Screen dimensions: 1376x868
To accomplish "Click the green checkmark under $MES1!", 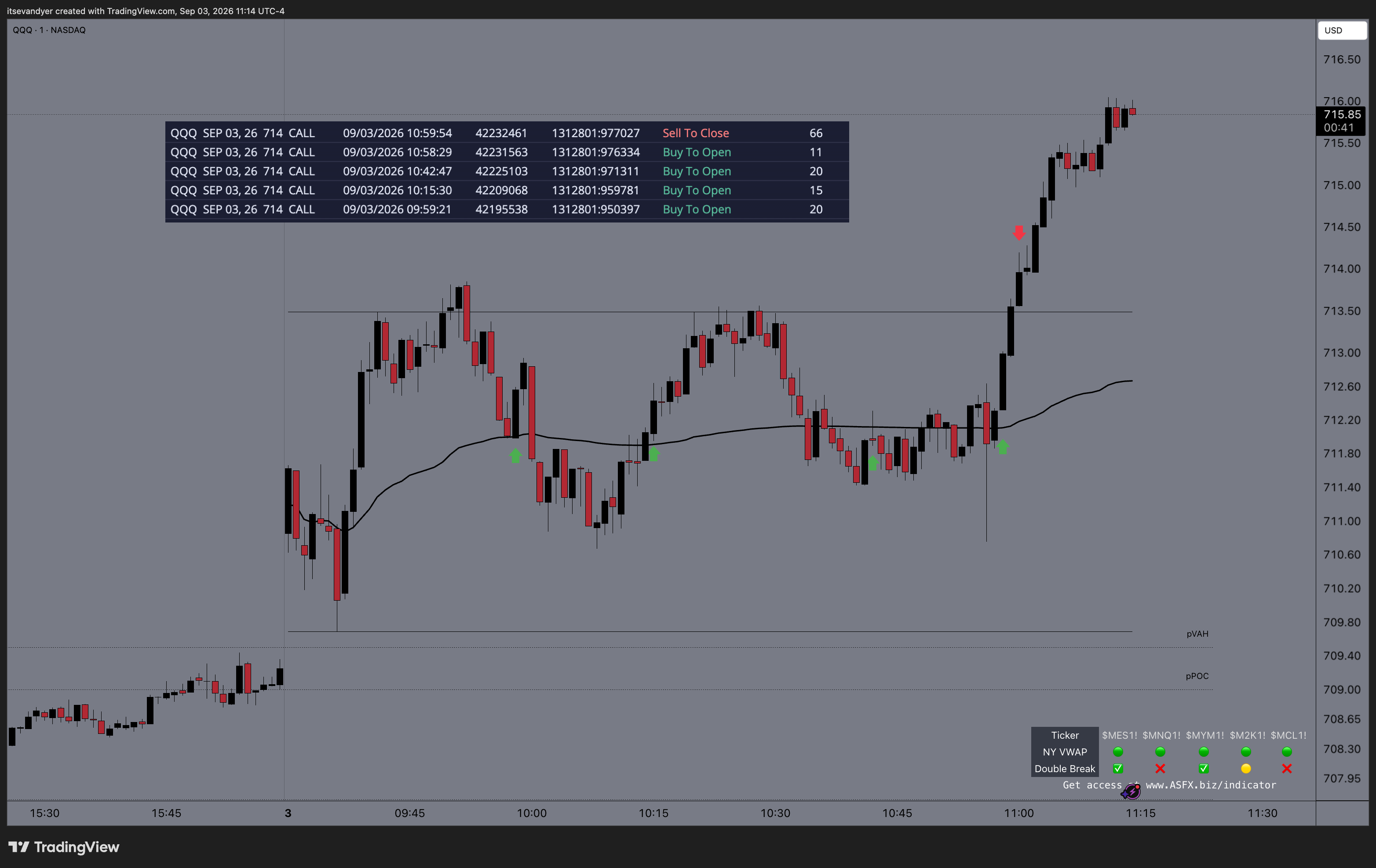I will tap(1118, 769).
